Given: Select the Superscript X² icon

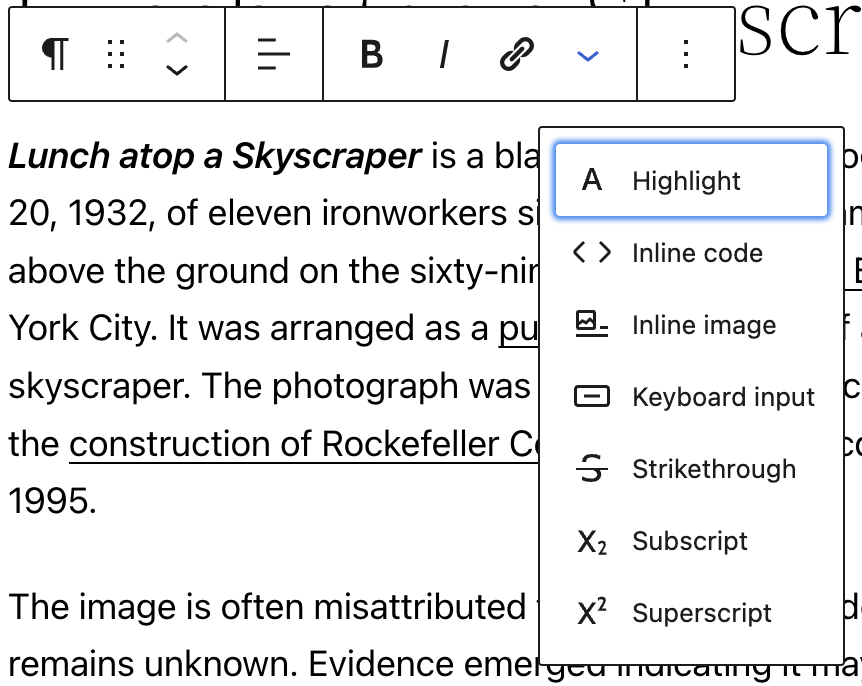Looking at the screenshot, I should (592, 612).
